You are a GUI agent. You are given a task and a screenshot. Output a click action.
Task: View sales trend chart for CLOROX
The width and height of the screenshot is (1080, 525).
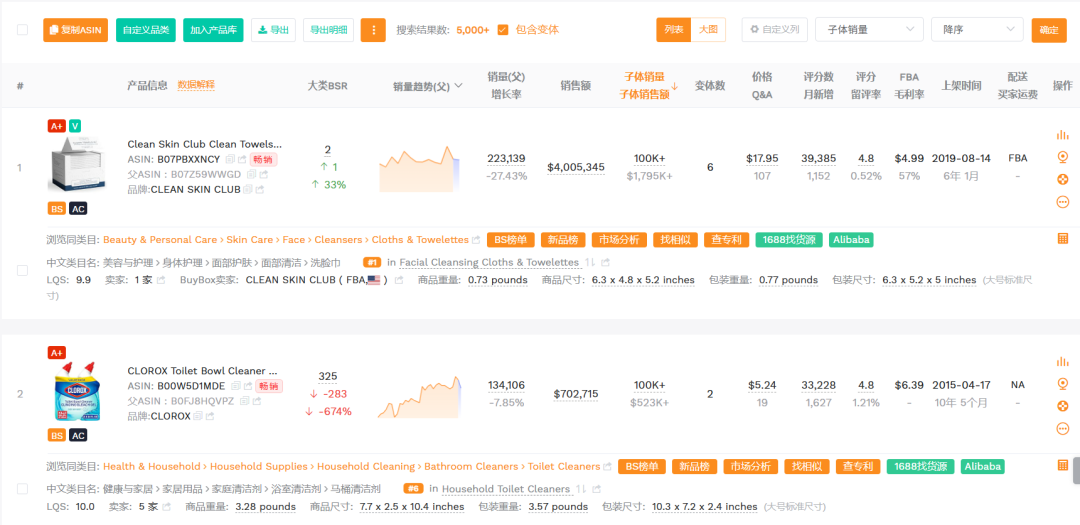(x=419, y=396)
